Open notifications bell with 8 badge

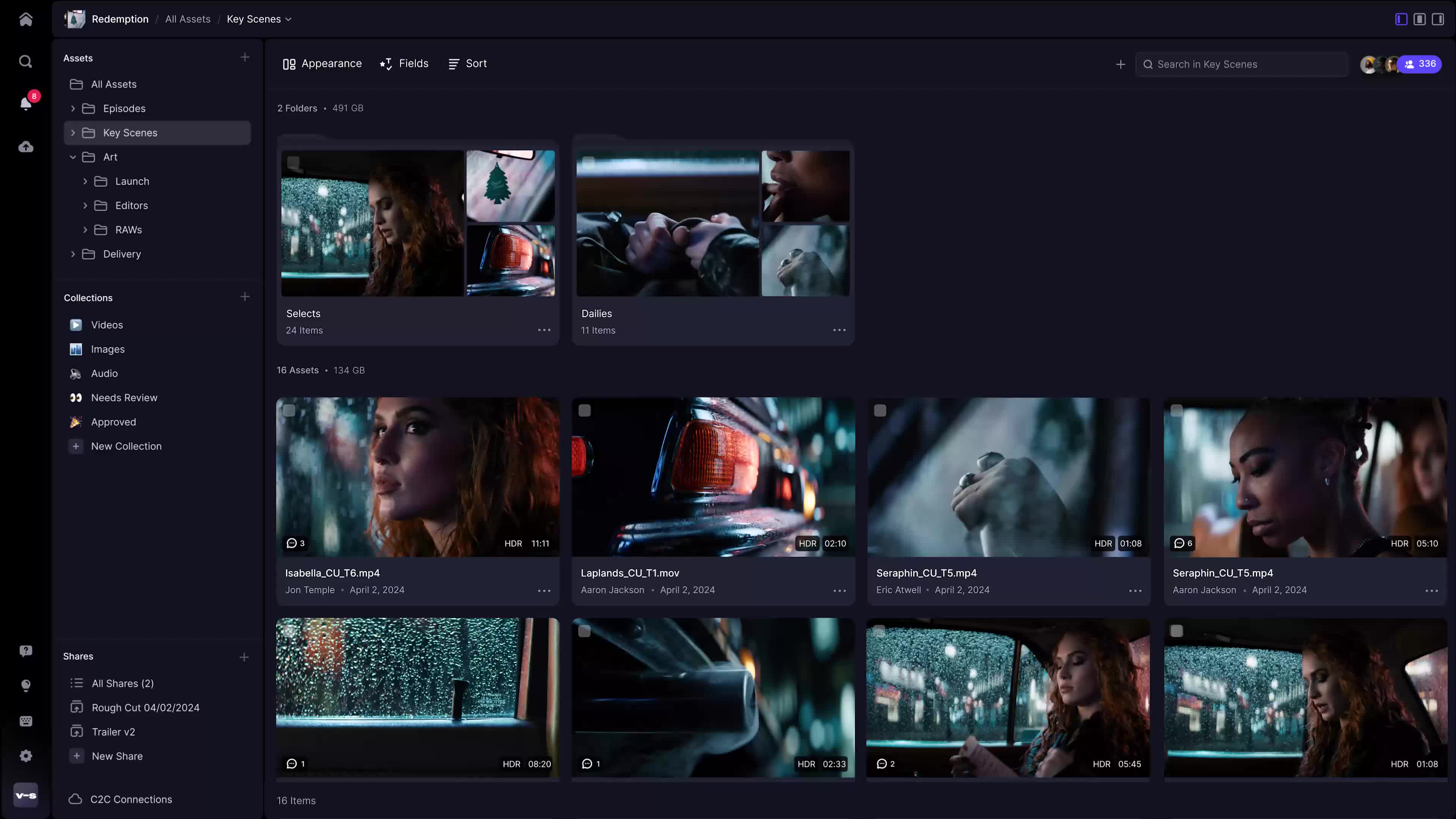pos(25,104)
